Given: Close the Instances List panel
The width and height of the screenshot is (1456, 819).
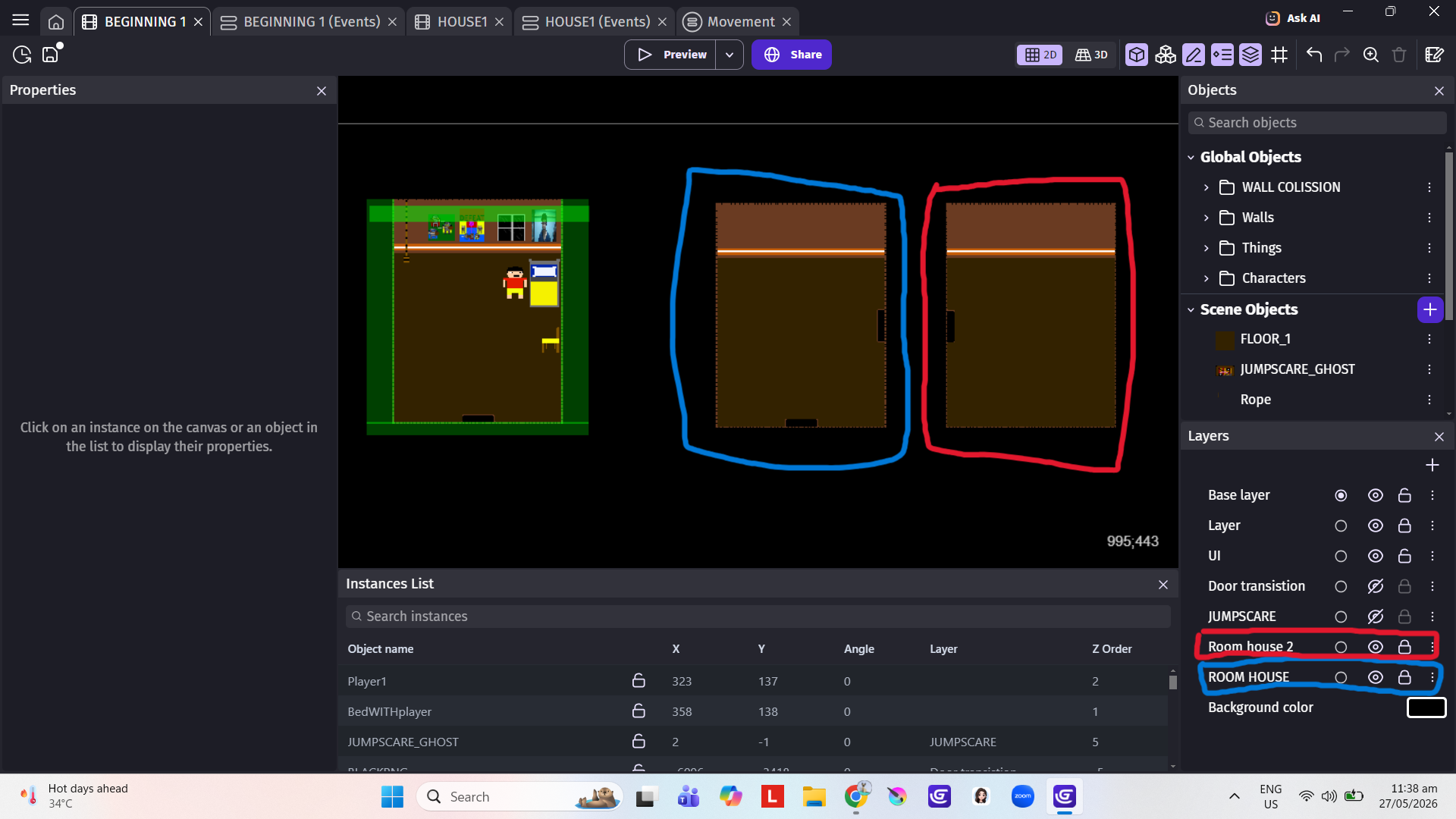Looking at the screenshot, I should tap(1163, 585).
